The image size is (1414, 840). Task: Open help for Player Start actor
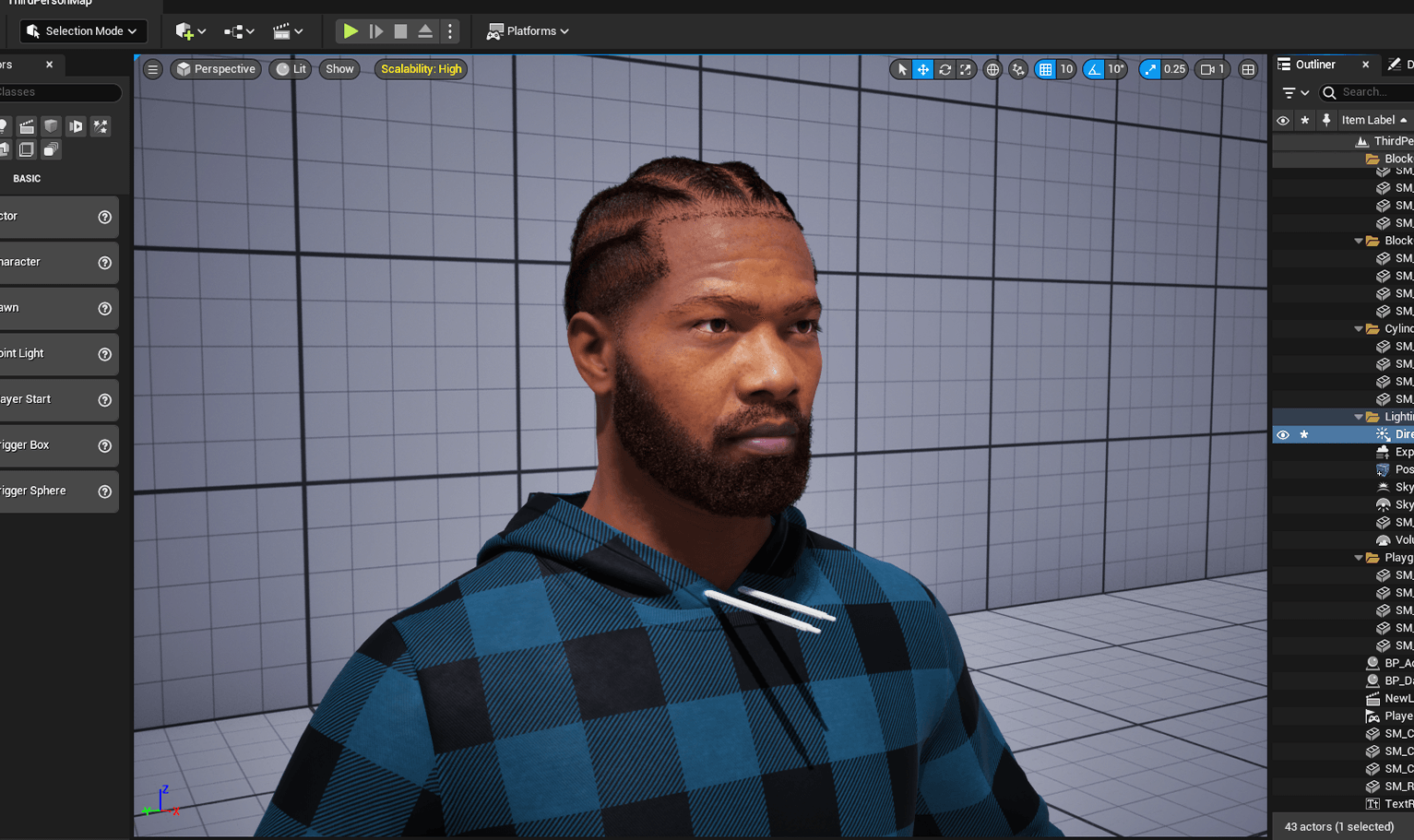(x=105, y=400)
